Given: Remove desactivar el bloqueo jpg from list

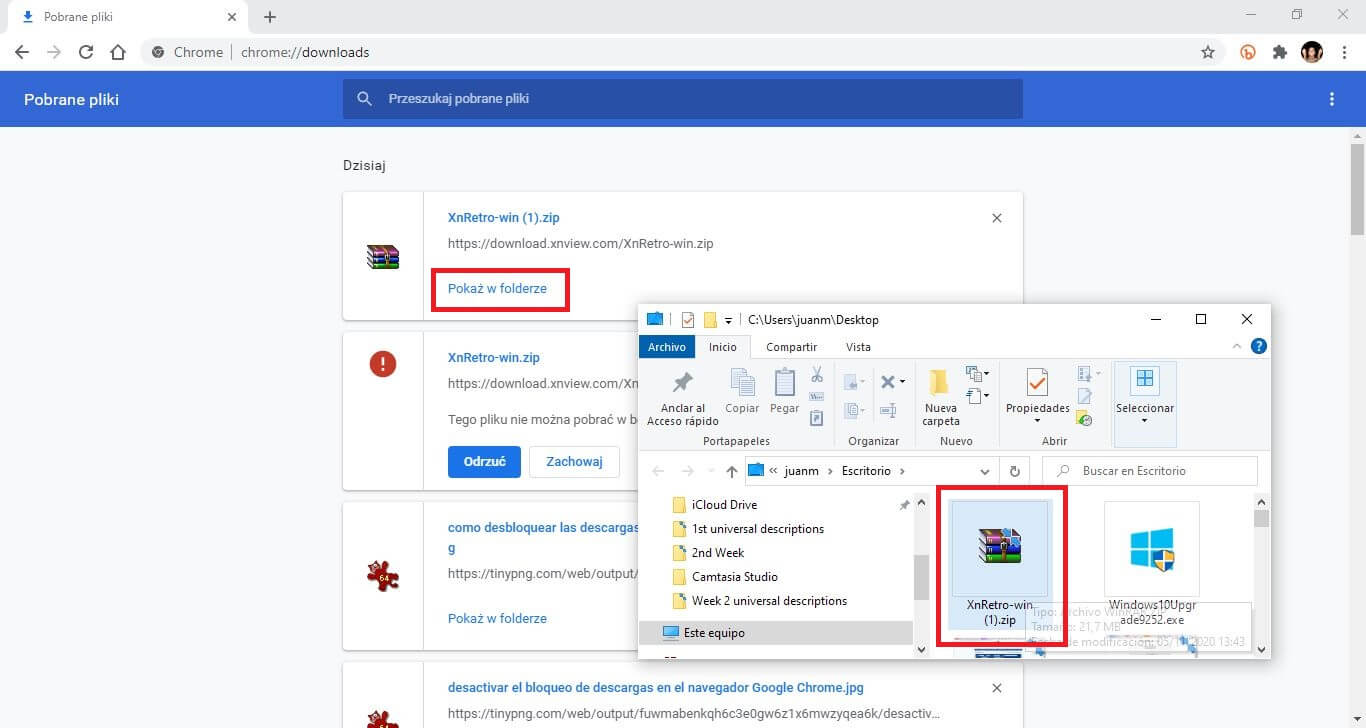Looking at the screenshot, I should pyautogui.click(x=996, y=688).
